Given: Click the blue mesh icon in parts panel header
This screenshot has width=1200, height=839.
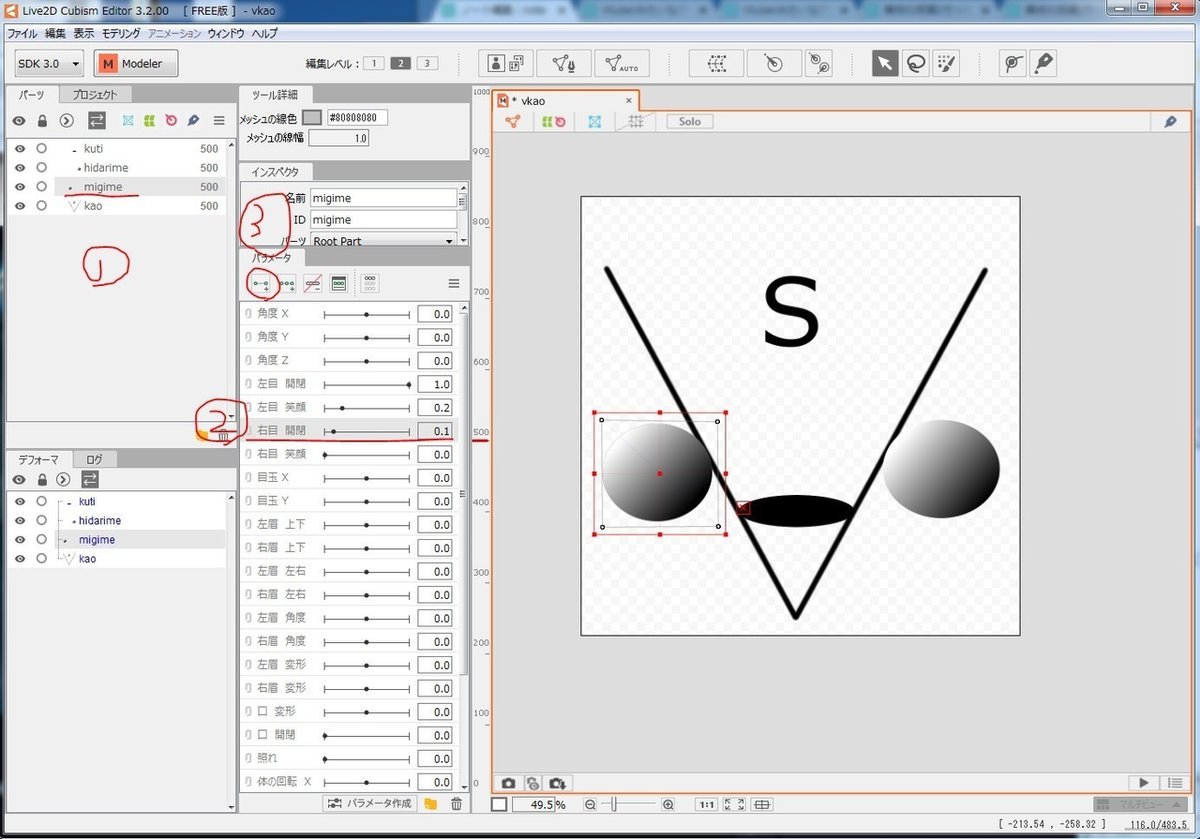Looking at the screenshot, I should (x=128, y=121).
